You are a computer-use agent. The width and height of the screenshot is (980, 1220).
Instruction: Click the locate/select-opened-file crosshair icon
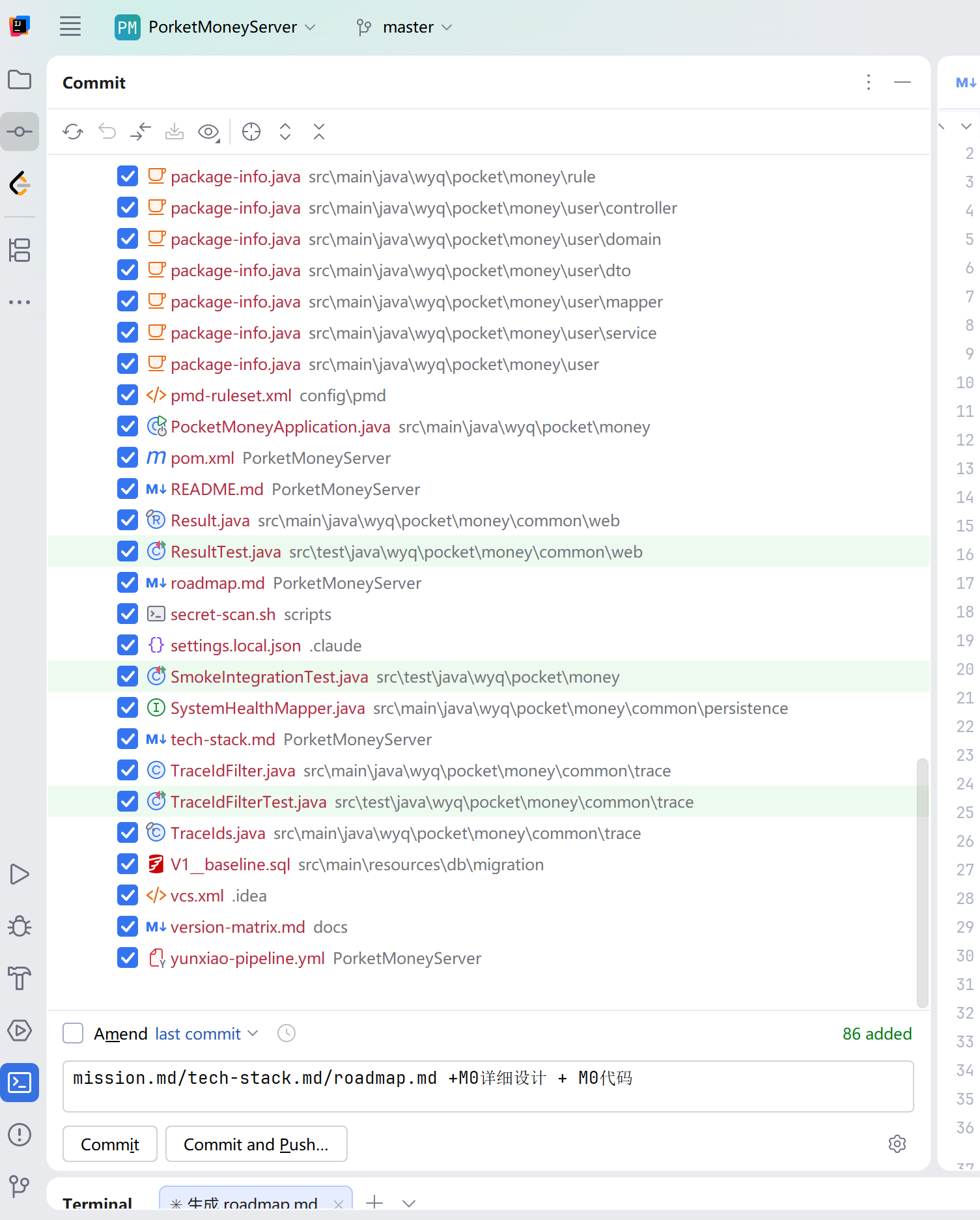(251, 132)
